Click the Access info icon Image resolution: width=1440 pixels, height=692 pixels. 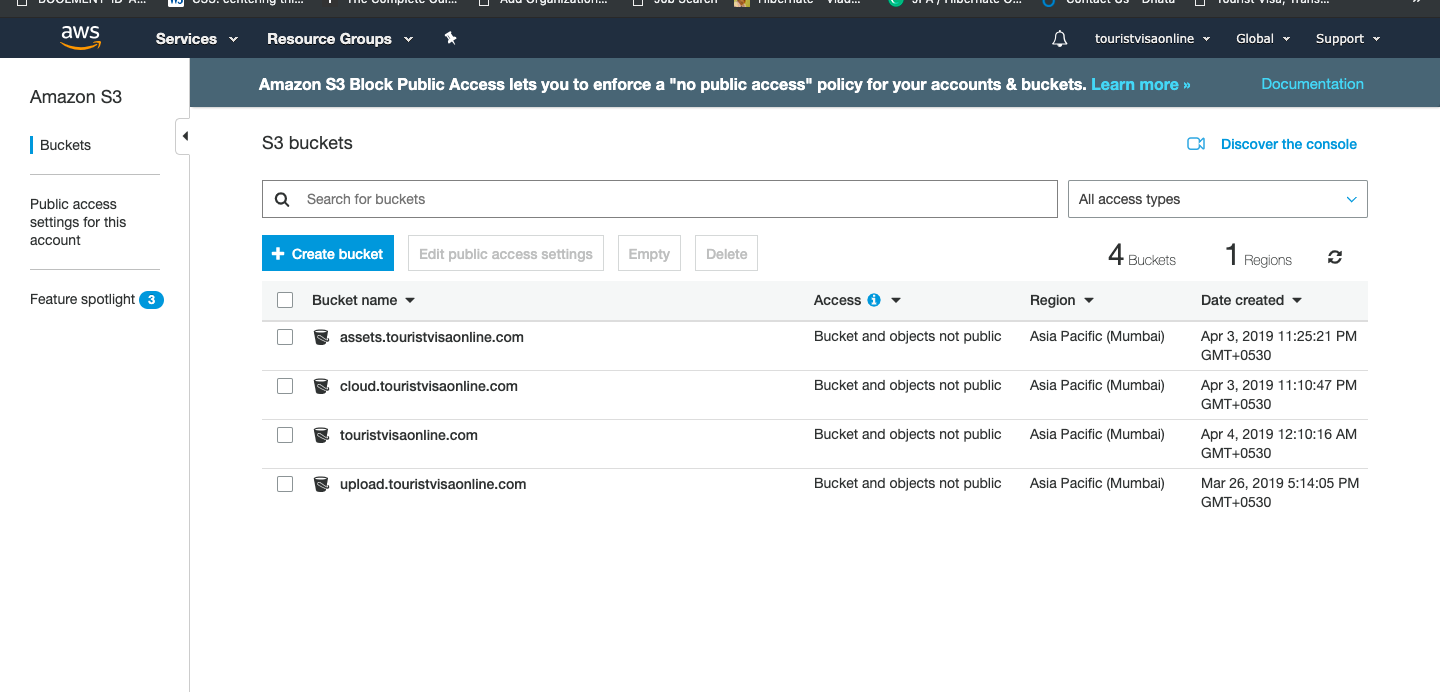(874, 300)
